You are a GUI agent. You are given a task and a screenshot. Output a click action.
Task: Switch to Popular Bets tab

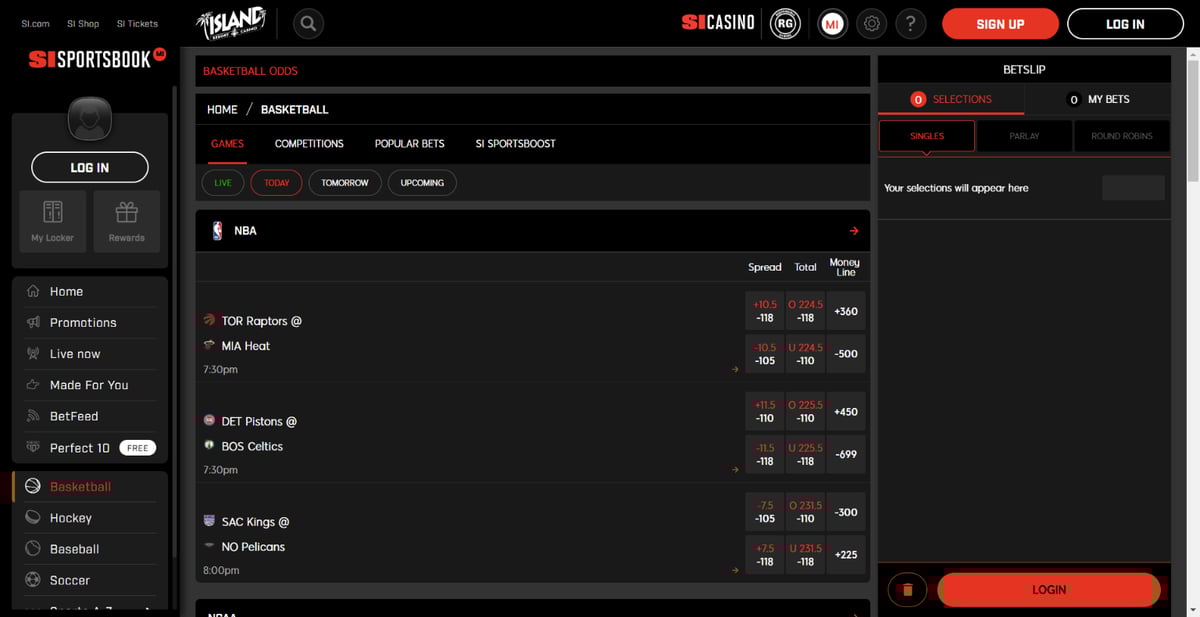coord(410,144)
